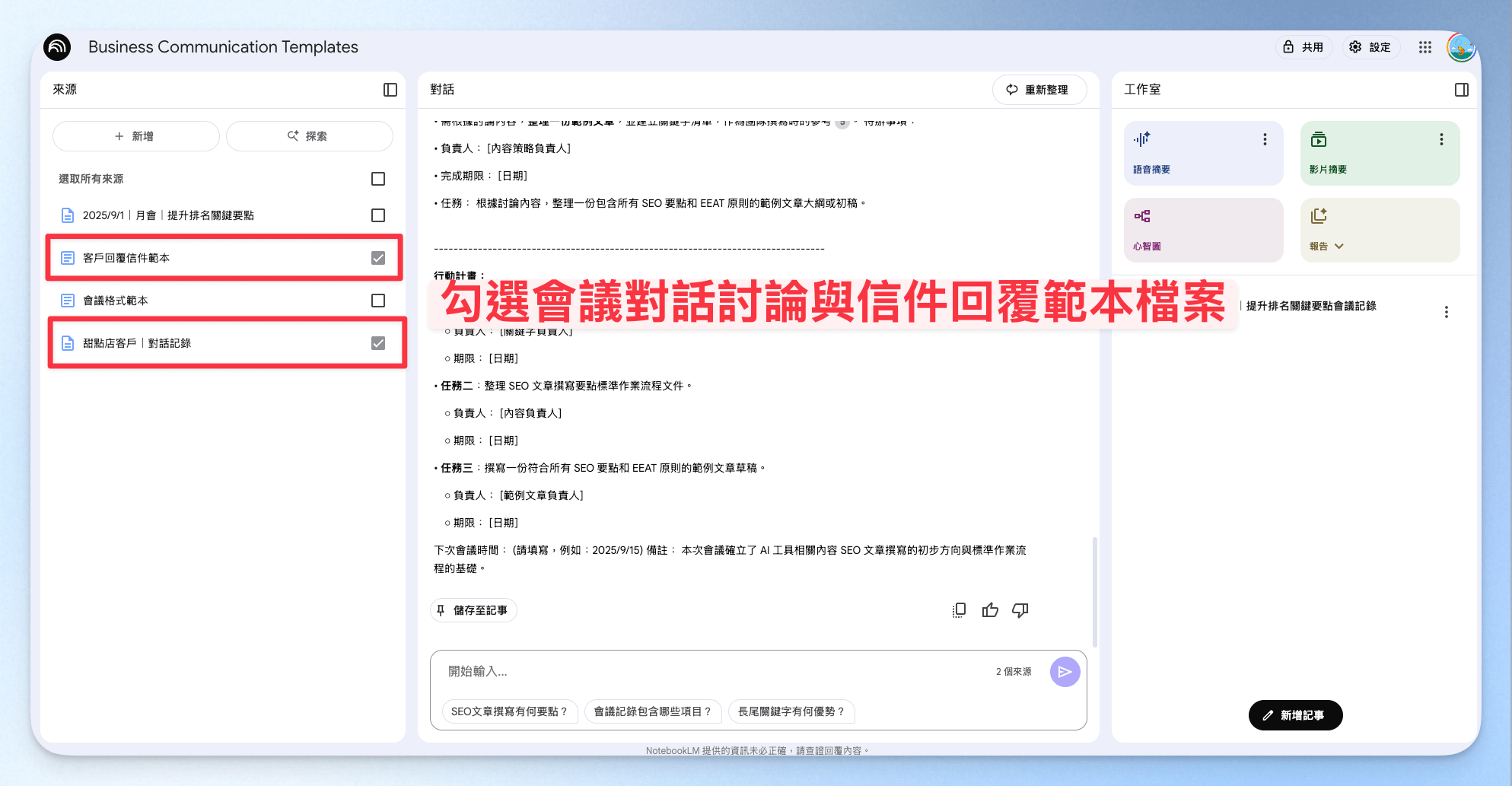Screen dimensions: 1512x786
Task: Open the 設定 settings menu
Action: 1370,47
